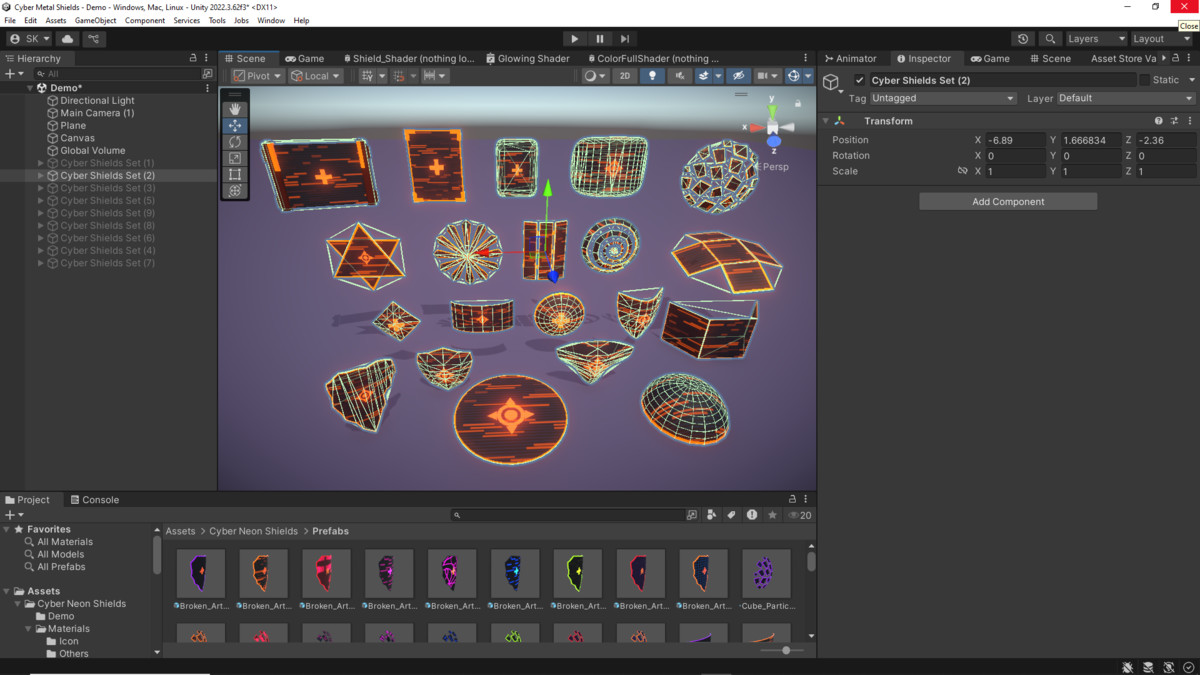Select the Move tool in the Scene toolbar
This screenshot has height=675, width=1200.
(x=235, y=125)
